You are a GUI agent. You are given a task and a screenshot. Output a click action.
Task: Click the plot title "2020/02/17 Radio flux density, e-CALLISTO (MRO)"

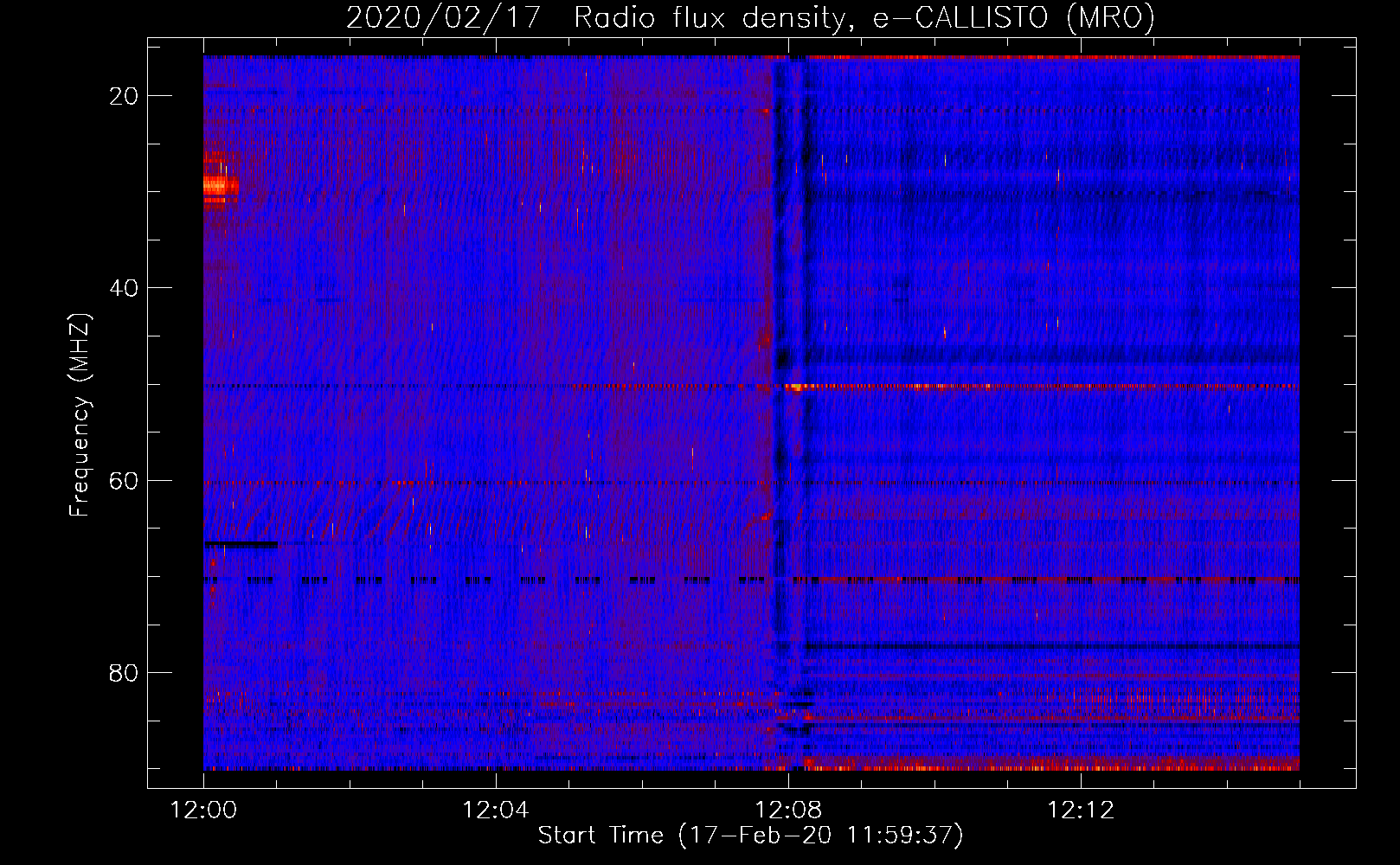point(750,17)
